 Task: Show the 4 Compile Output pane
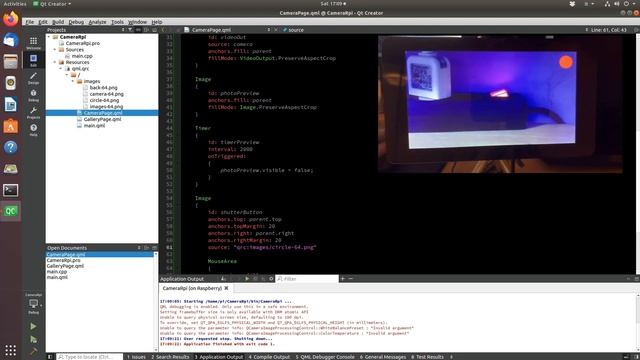pos(269,357)
